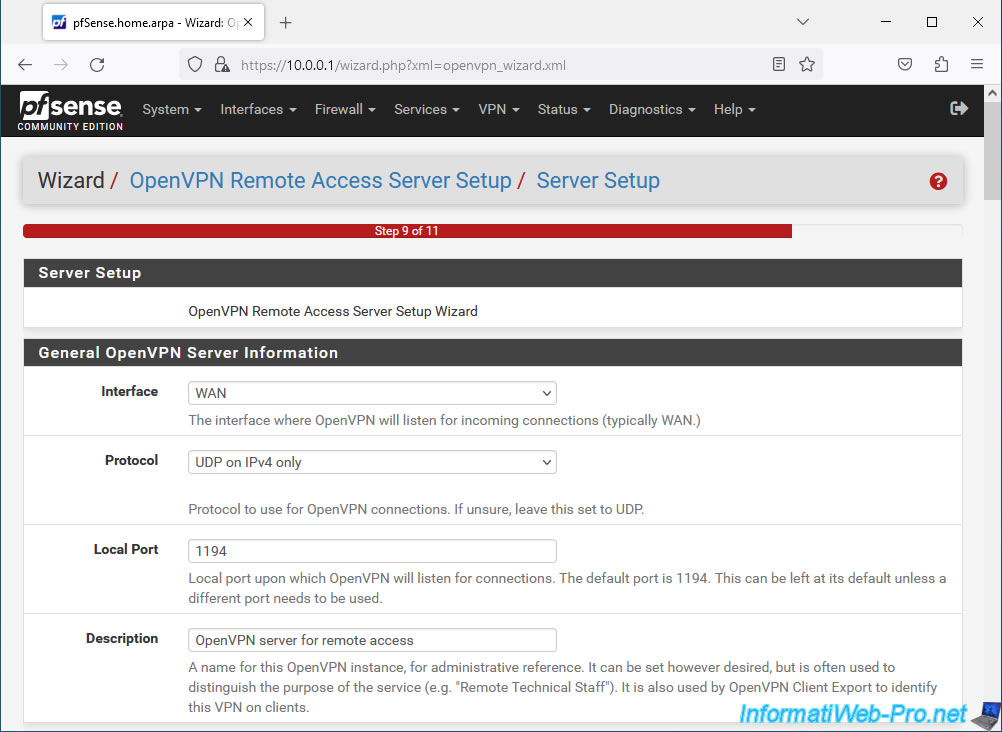Open a new tab with the plus icon
The image size is (1002, 732).
click(286, 23)
